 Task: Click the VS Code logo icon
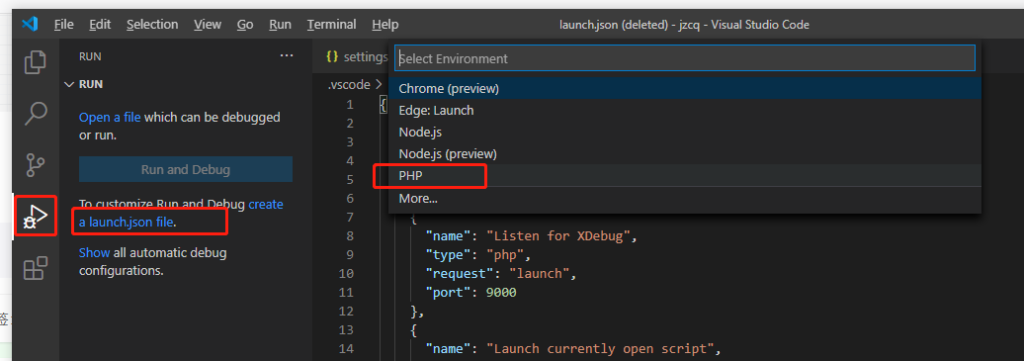coord(30,25)
